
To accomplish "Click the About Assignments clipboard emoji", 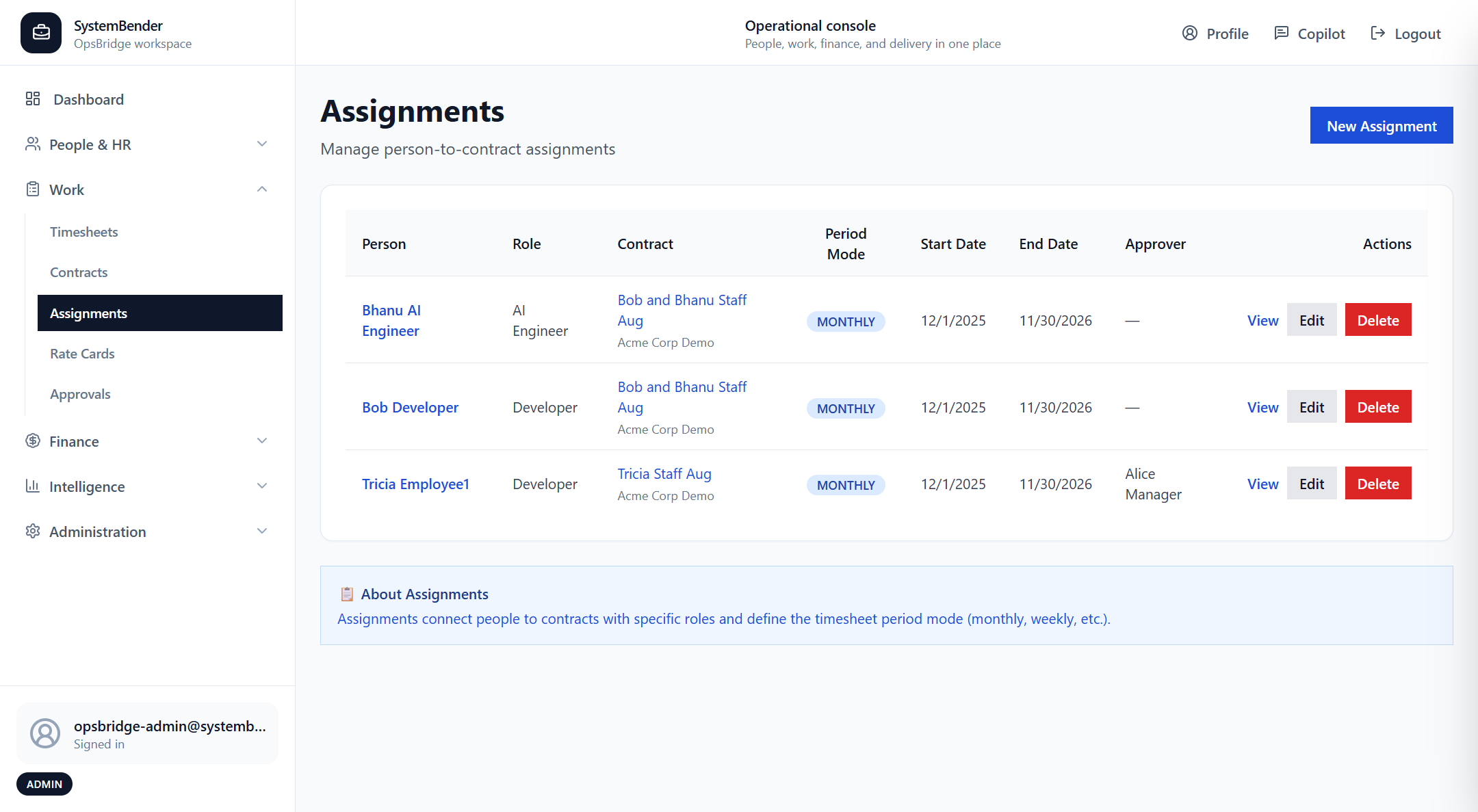I will pos(347,594).
